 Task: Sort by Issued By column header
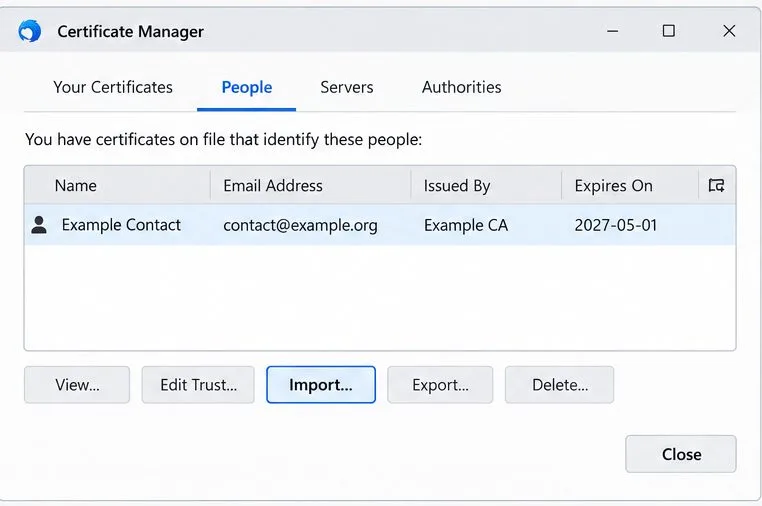tap(486, 185)
